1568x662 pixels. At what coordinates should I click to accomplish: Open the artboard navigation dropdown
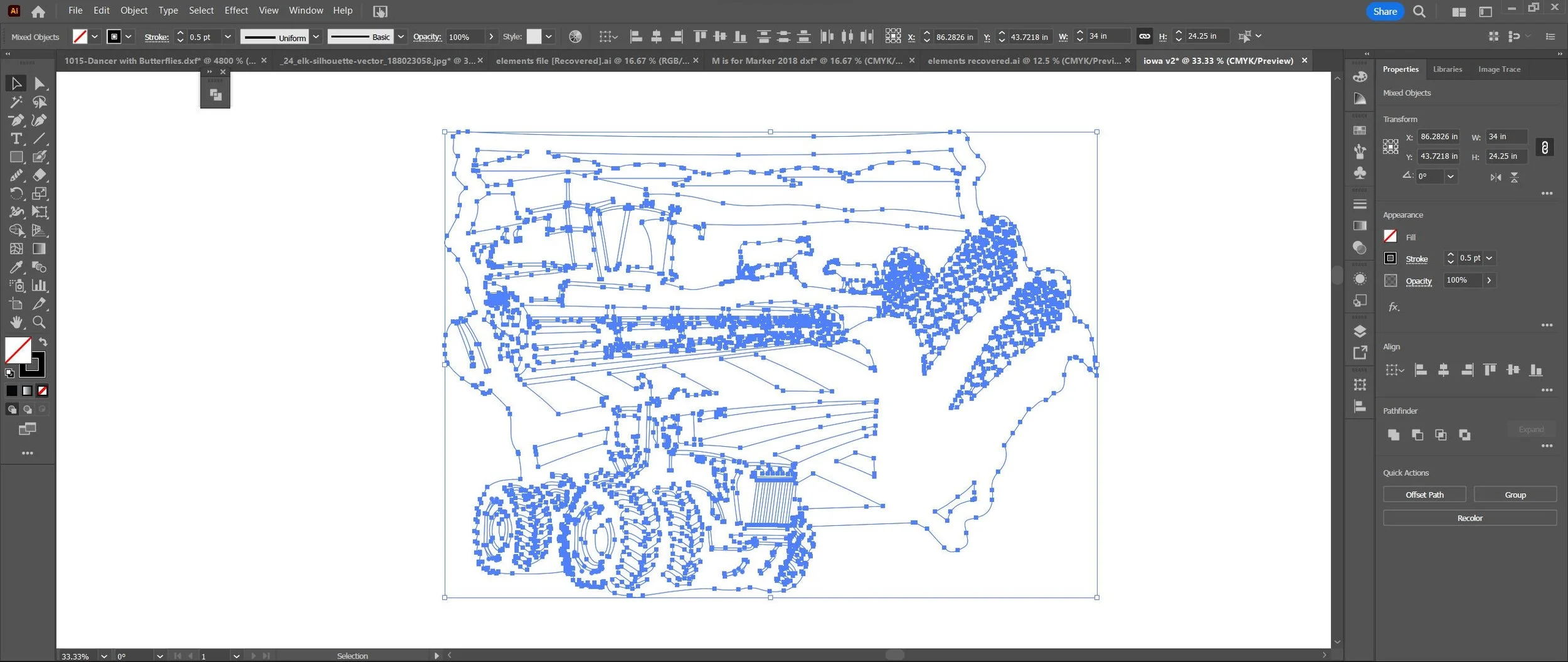tap(236, 656)
